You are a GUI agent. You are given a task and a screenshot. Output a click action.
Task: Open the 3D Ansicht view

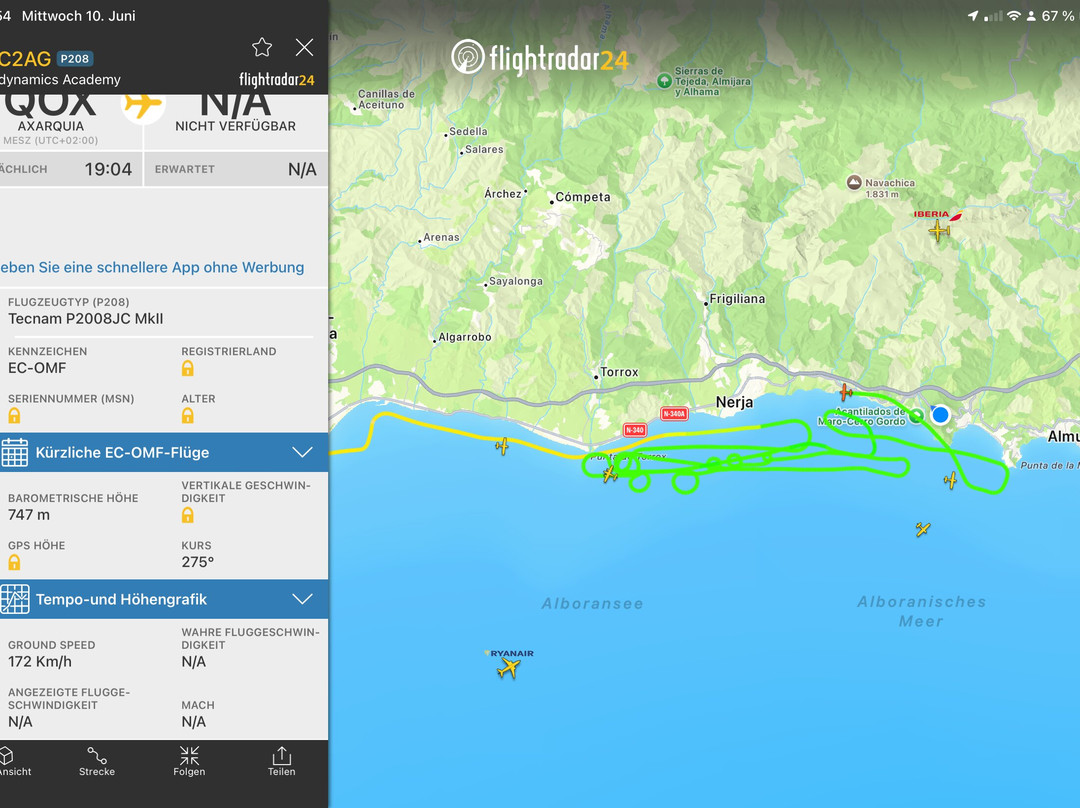click(14, 761)
